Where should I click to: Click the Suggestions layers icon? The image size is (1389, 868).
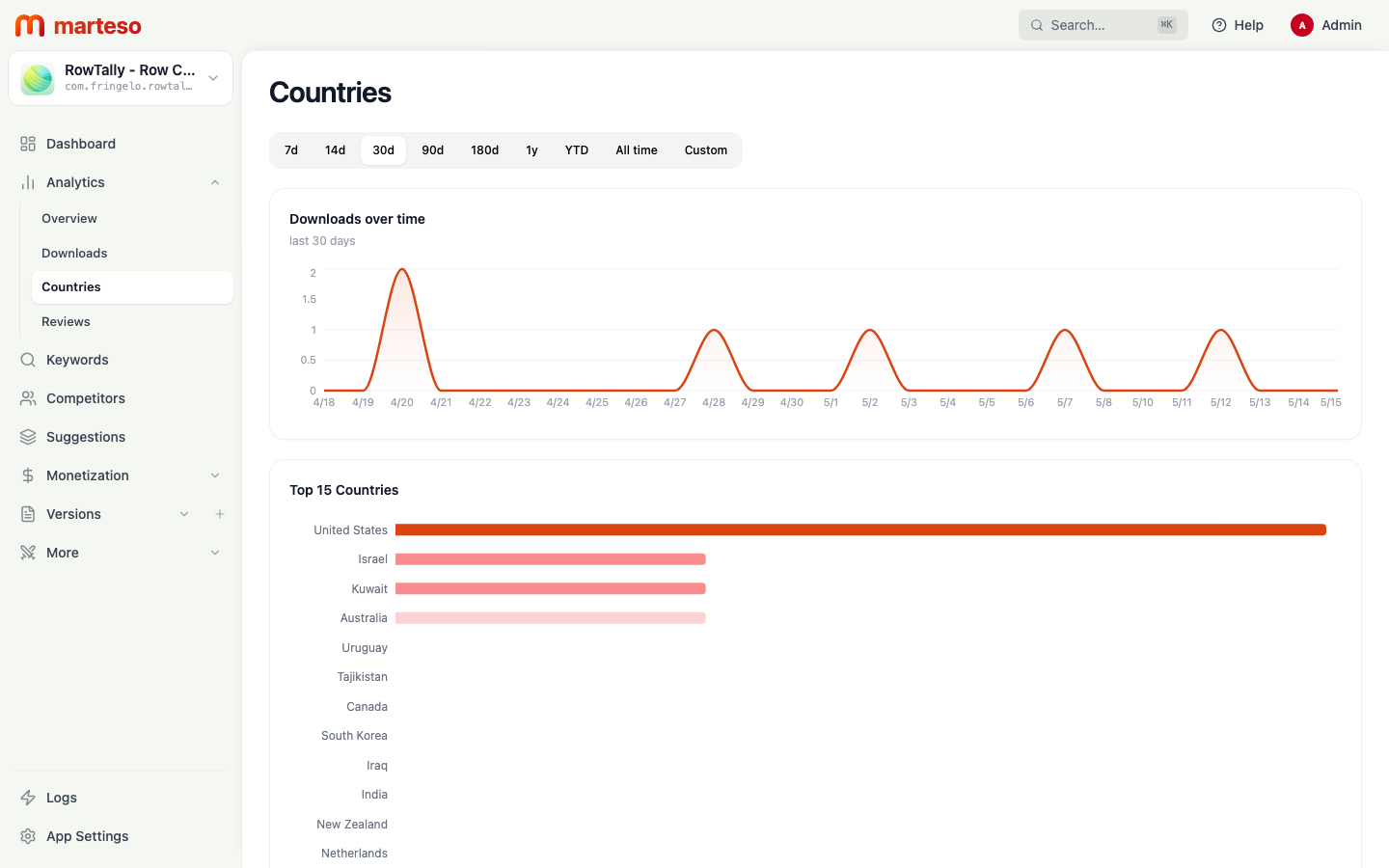tap(28, 437)
